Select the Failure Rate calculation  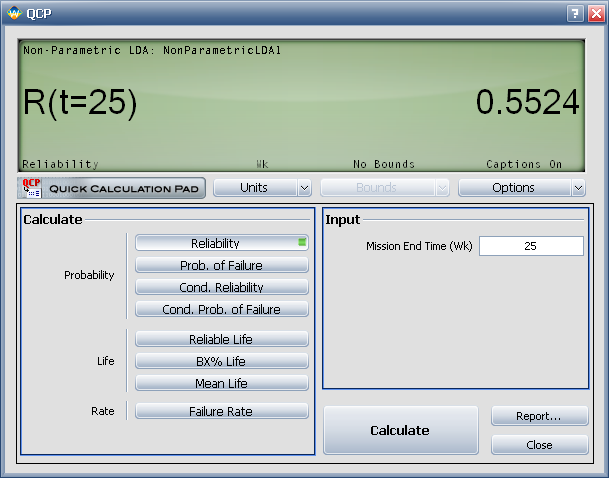221,411
